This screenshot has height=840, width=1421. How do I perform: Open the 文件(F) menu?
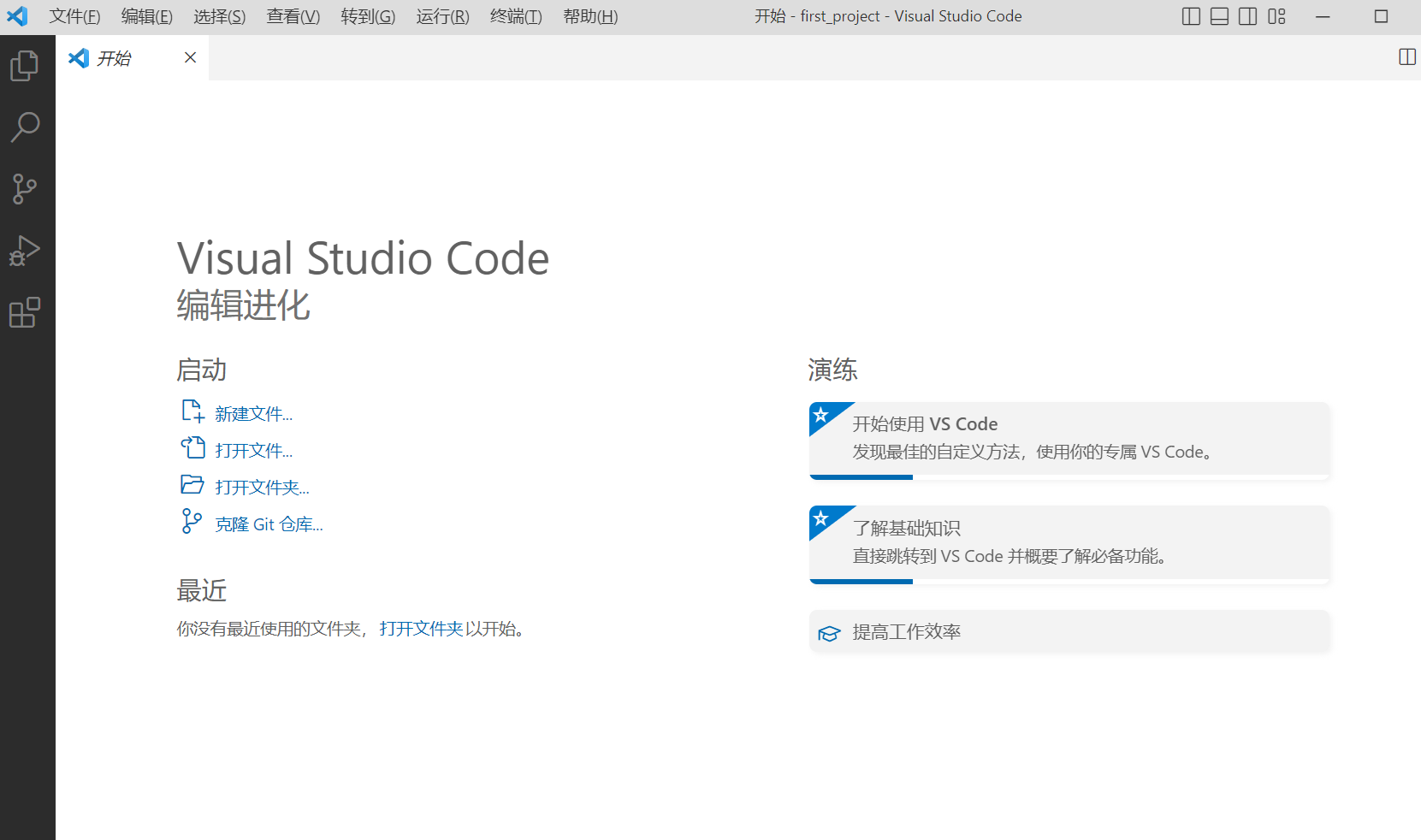75,16
